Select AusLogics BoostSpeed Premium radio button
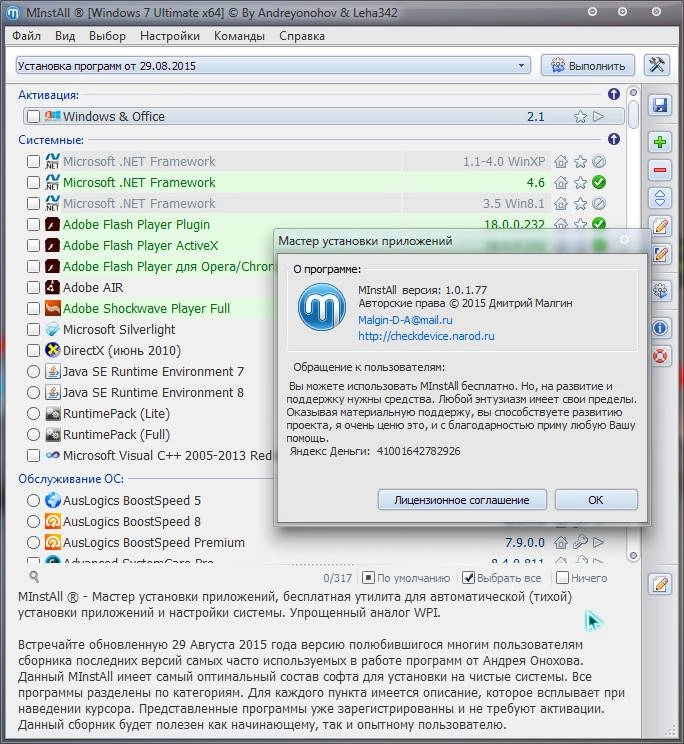Screen dimensions: 684x744 (33, 542)
